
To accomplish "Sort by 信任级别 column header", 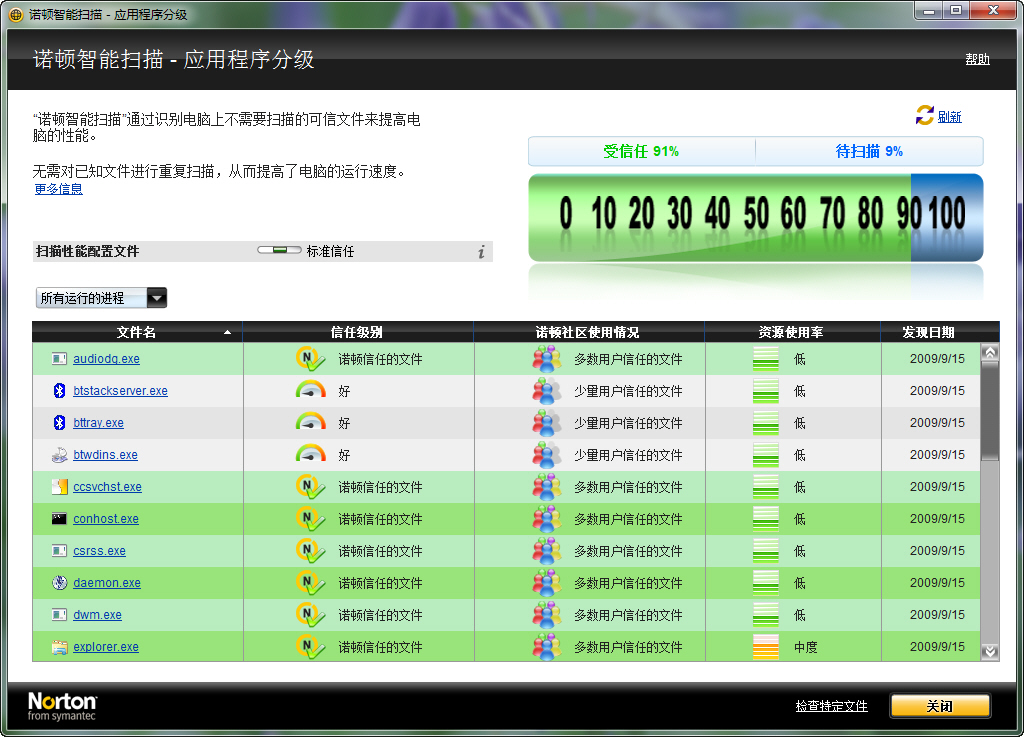I will pos(358,332).
